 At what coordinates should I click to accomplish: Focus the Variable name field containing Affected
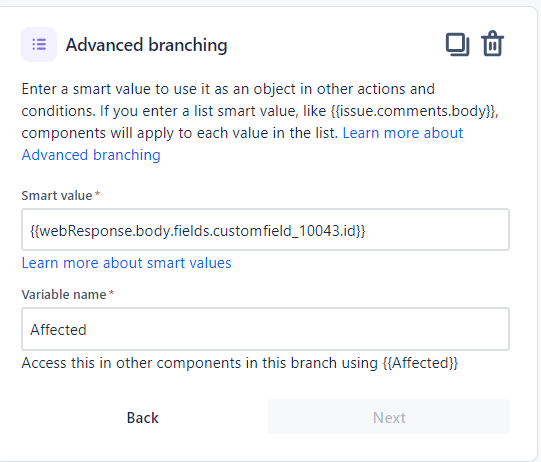tap(265, 329)
